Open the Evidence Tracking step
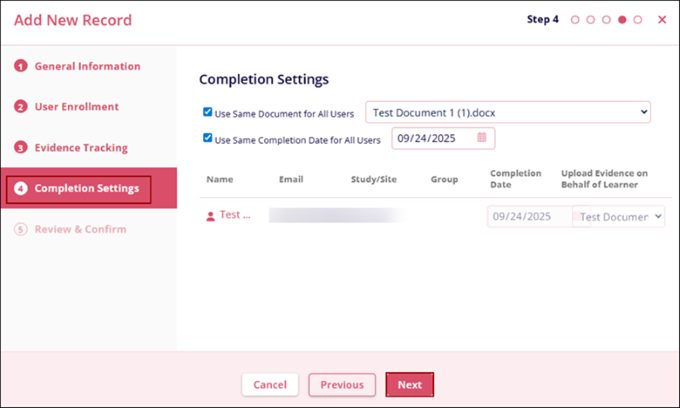The image size is (680, 408). tap(81, 148)
